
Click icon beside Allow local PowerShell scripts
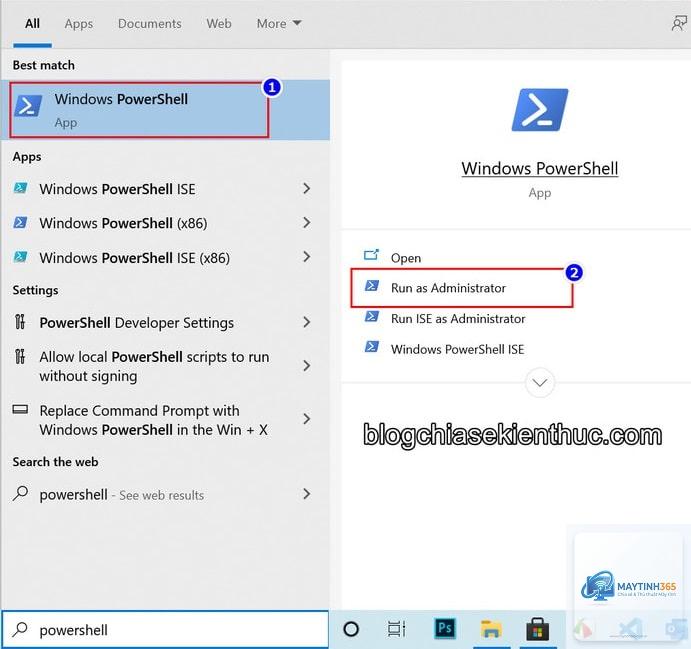click(20, 356)
